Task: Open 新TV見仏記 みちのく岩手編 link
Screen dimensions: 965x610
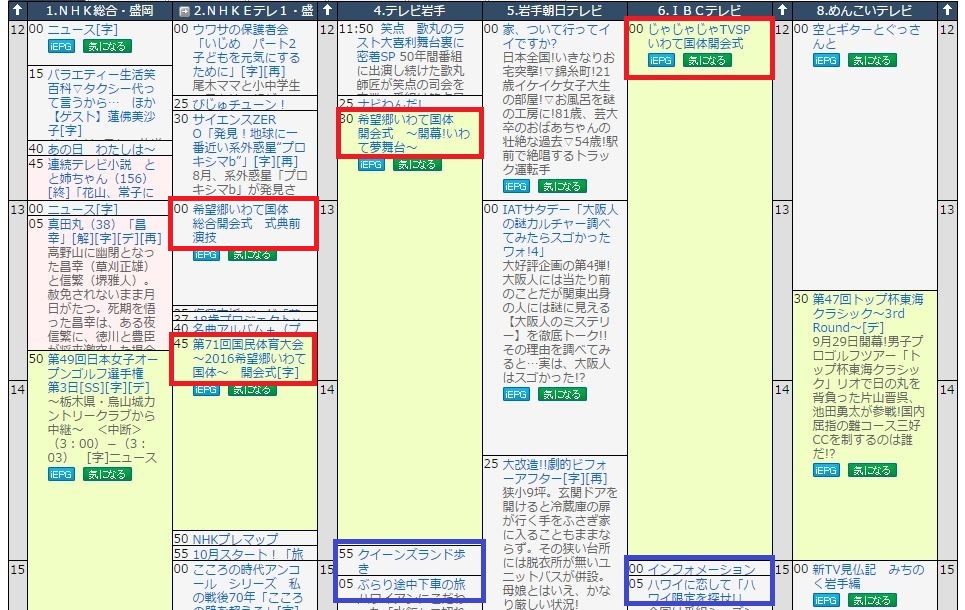Action: [x=868, y=576]
